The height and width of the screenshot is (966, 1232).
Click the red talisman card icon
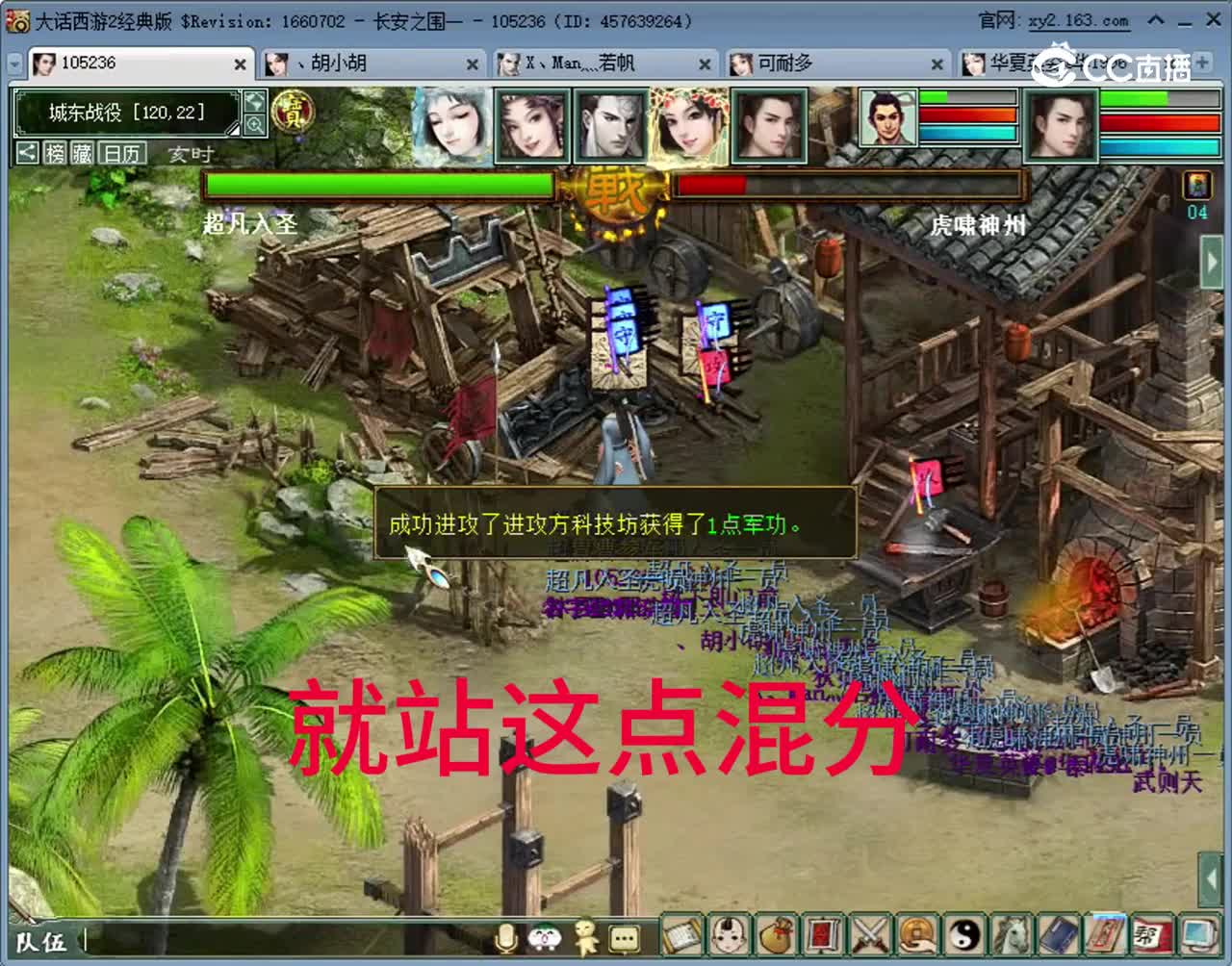1103,935
